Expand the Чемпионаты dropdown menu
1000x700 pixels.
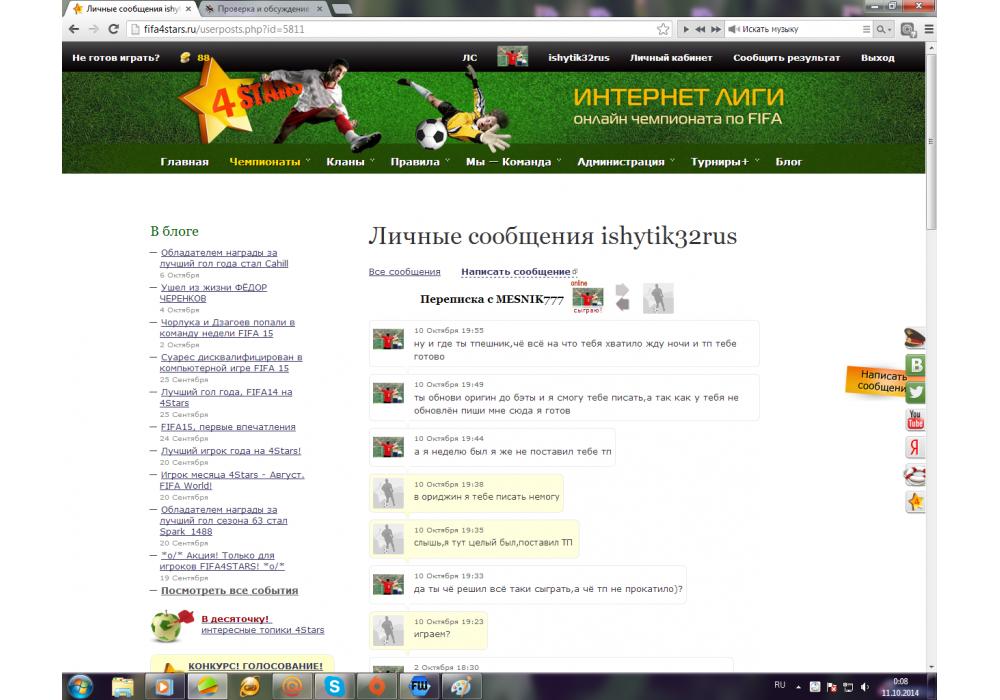(x=268, y=162)
